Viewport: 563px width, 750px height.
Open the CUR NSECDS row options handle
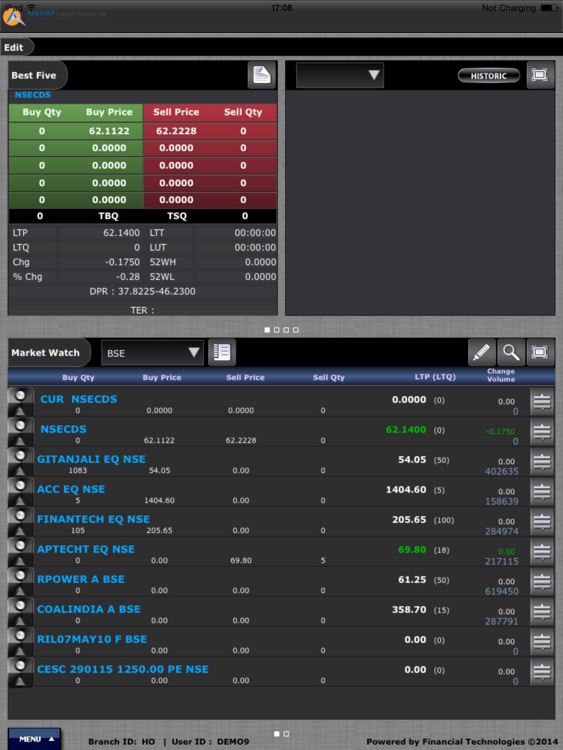point(541,402)
